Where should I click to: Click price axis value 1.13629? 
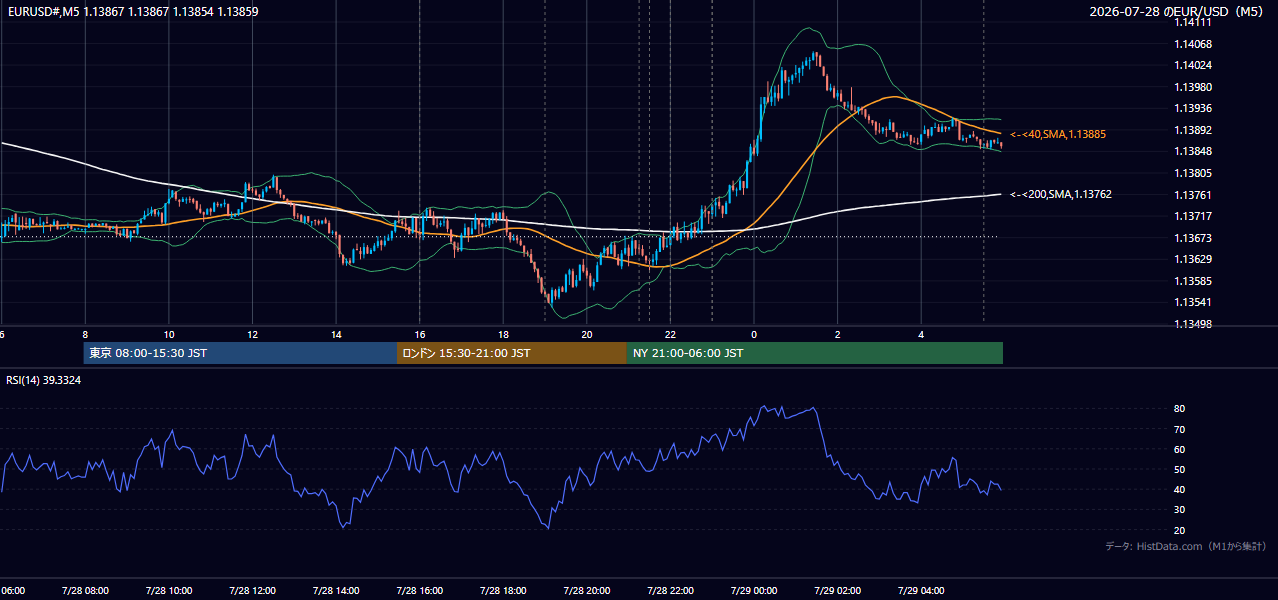click(1194, 259)
